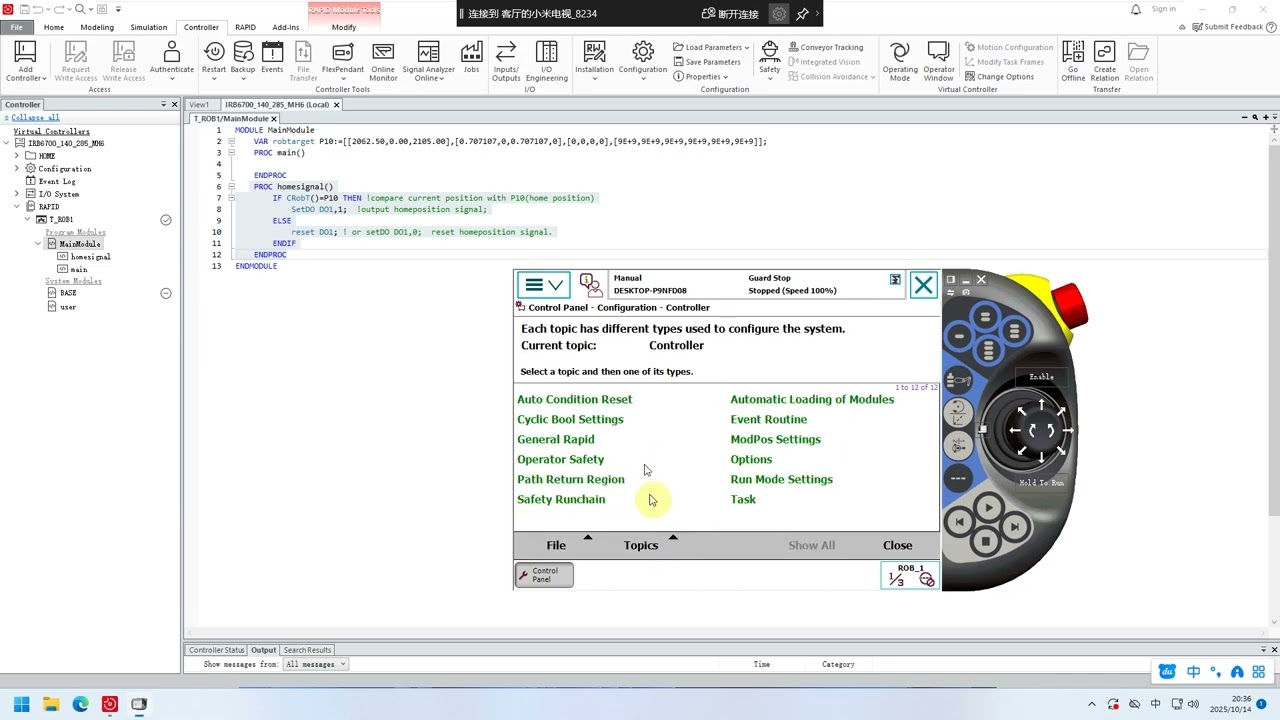Open the Task configuration type
The height and width of the screenshot is (720, 1280).
point(743,499)
